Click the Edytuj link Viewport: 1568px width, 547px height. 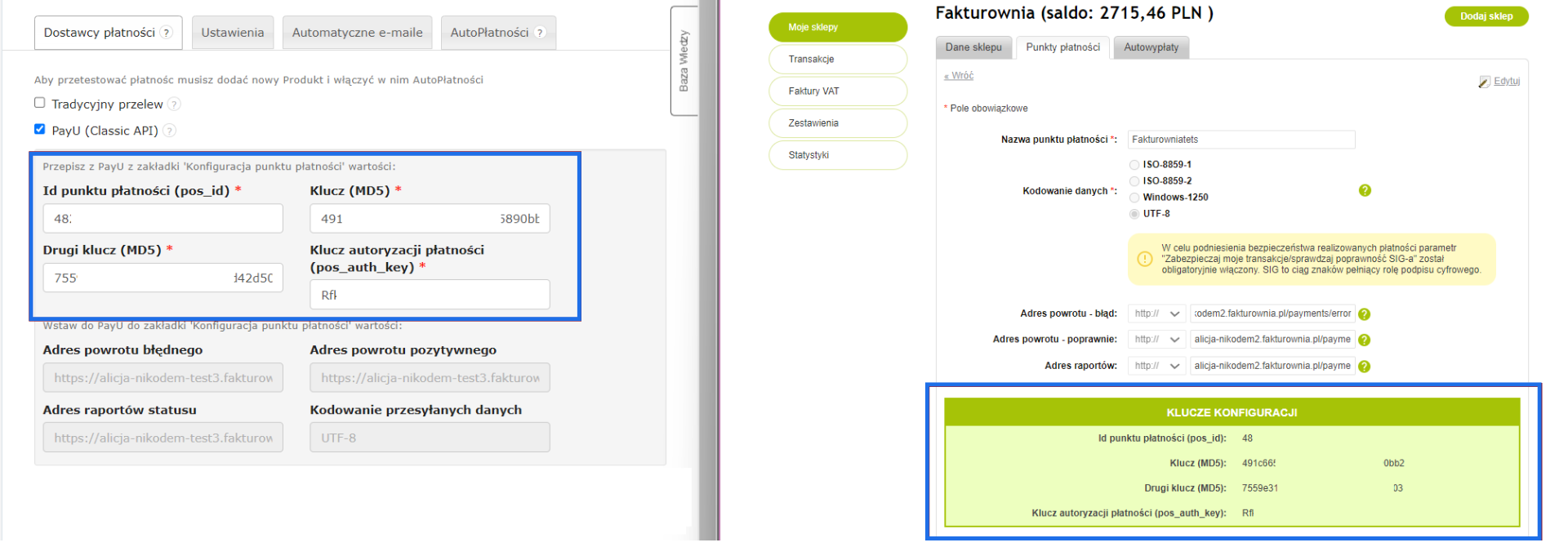pos(1507,82)
